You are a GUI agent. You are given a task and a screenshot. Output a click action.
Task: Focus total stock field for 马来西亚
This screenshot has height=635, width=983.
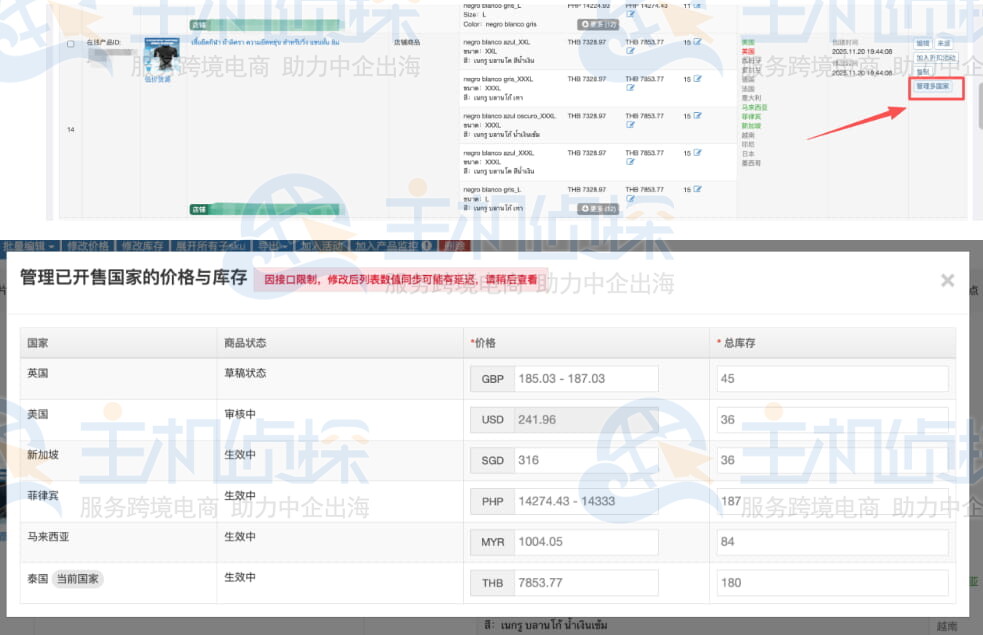point(833,542)
